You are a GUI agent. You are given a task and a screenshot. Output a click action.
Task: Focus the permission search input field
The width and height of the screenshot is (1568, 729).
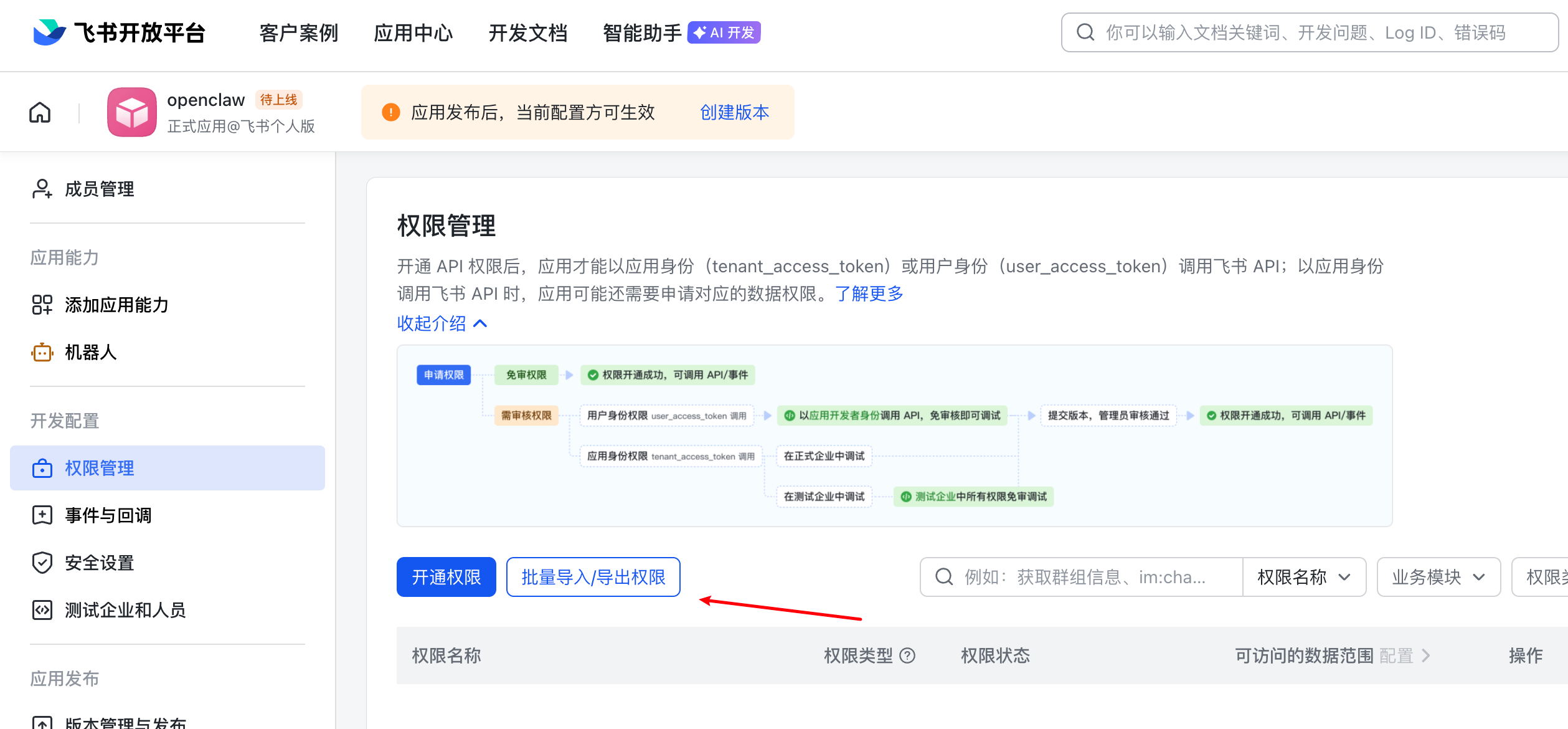tap(1081, 577)
